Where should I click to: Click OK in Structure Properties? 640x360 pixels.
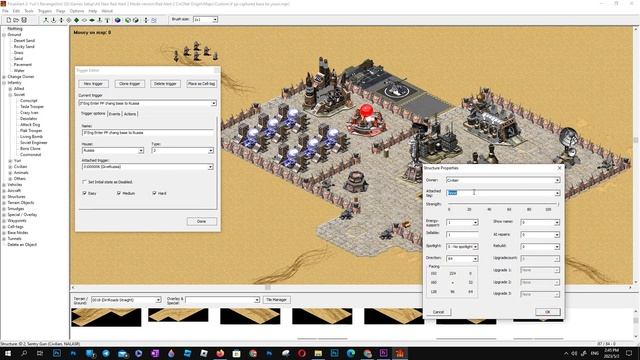[548, 312]
